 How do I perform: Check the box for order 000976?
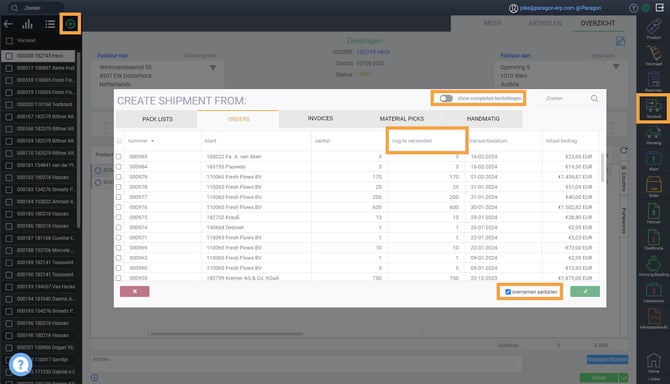pyautogui.click(x=119, y=207)
